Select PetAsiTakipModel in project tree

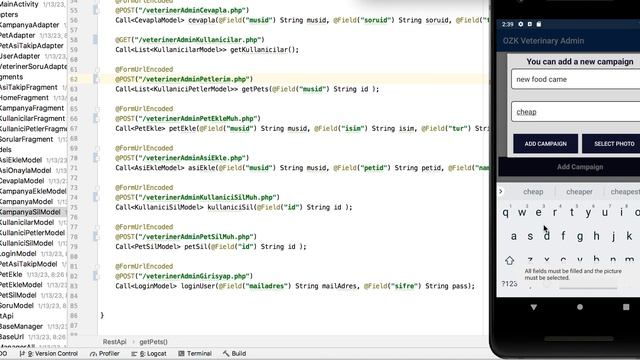coord(28,264)
